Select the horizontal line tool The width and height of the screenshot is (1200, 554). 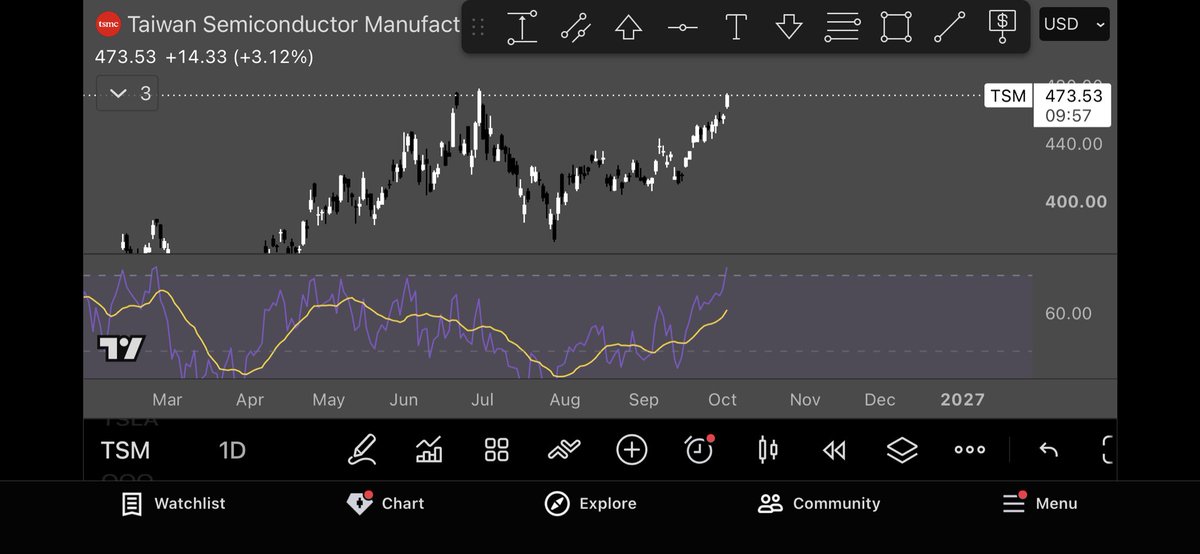(682, 27)
